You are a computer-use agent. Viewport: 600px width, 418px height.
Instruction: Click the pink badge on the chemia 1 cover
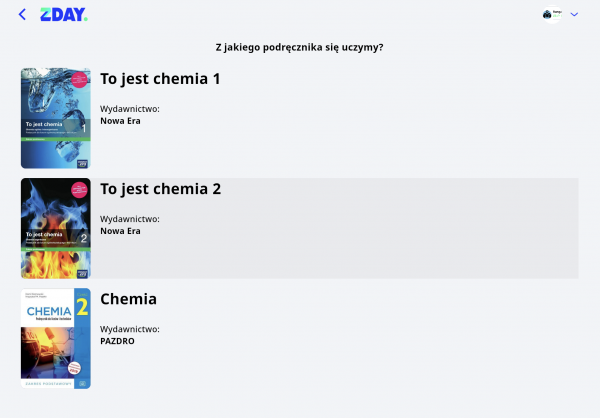click(79, 80)
